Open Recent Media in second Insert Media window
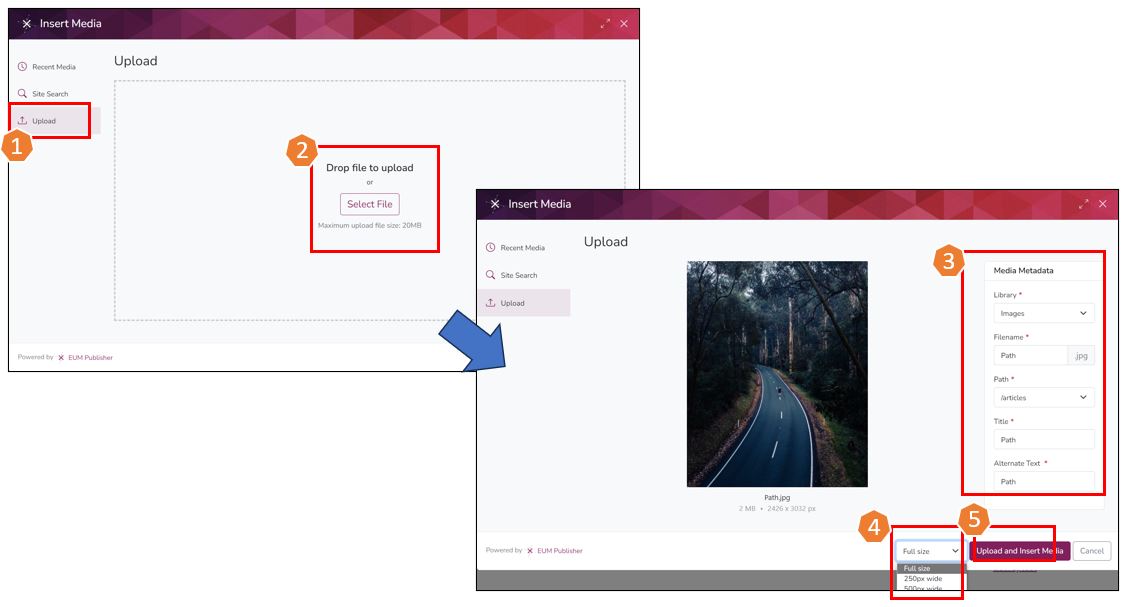 coord(523,248)
